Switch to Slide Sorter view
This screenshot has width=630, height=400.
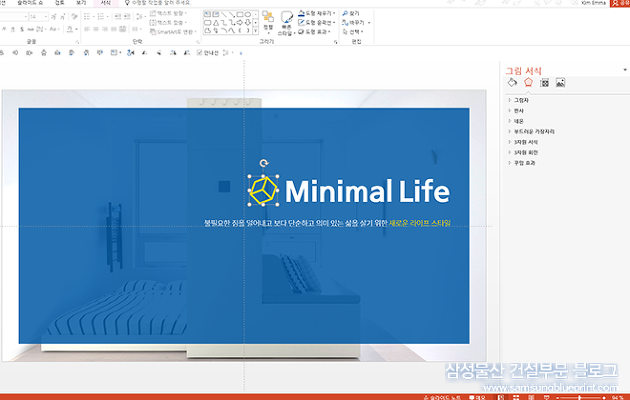click(516, 397)
